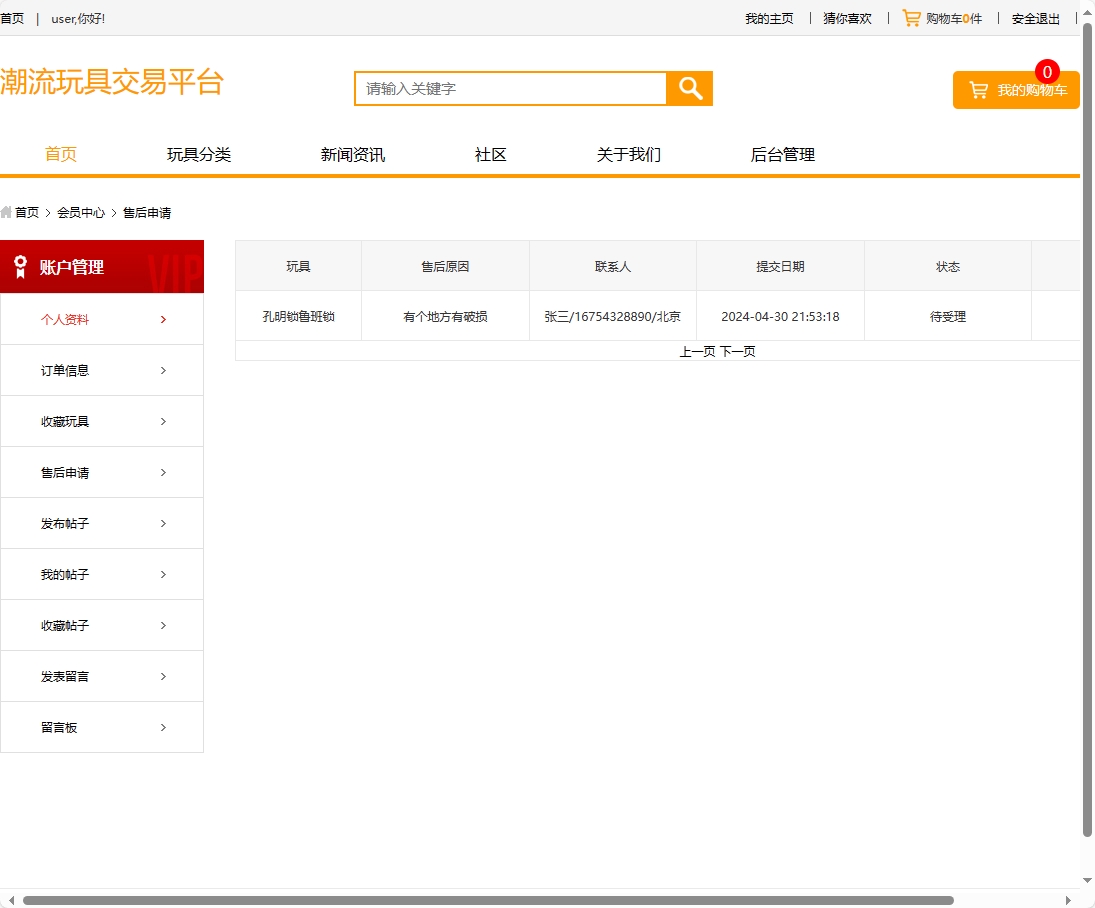The height and width of the screenshot is (908, 1095).
Task: Click the 待受理 status cell
Action: 947,315
